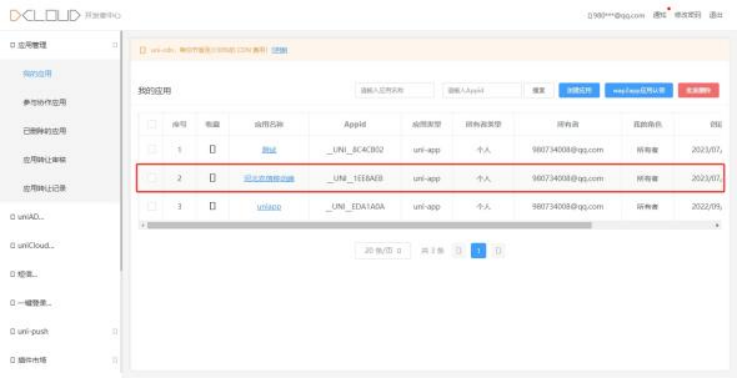
Task: Click the 应用名称 column header
Action: [269, 125]
